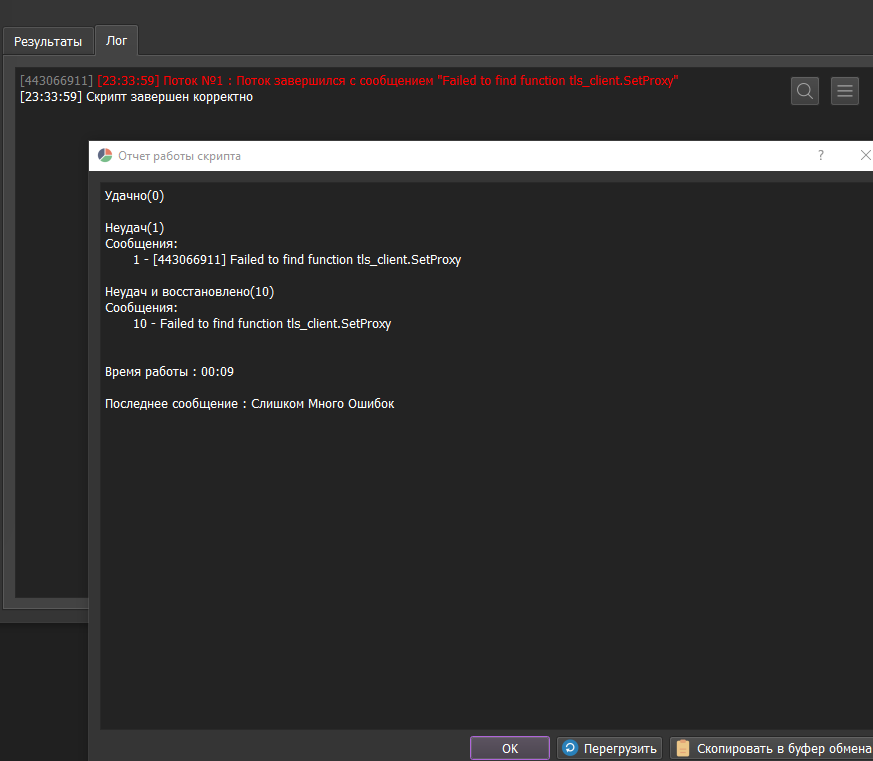Select the red Поток №1 error log line

pos(390,80)
